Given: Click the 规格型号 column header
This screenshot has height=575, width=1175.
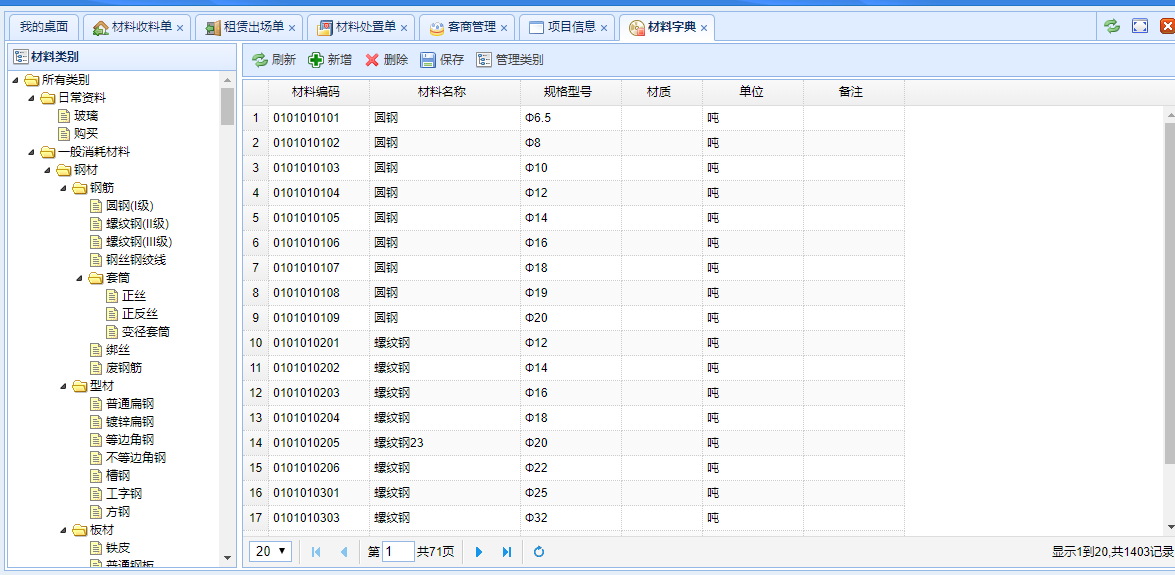Looking at the screenshot, I should click(571, 92).
